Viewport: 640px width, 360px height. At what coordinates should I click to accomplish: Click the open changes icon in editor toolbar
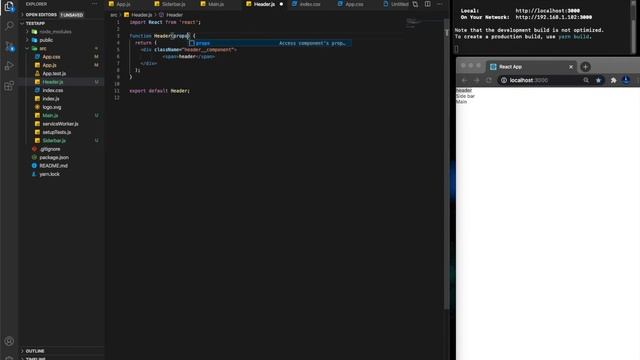click(415, 4)
